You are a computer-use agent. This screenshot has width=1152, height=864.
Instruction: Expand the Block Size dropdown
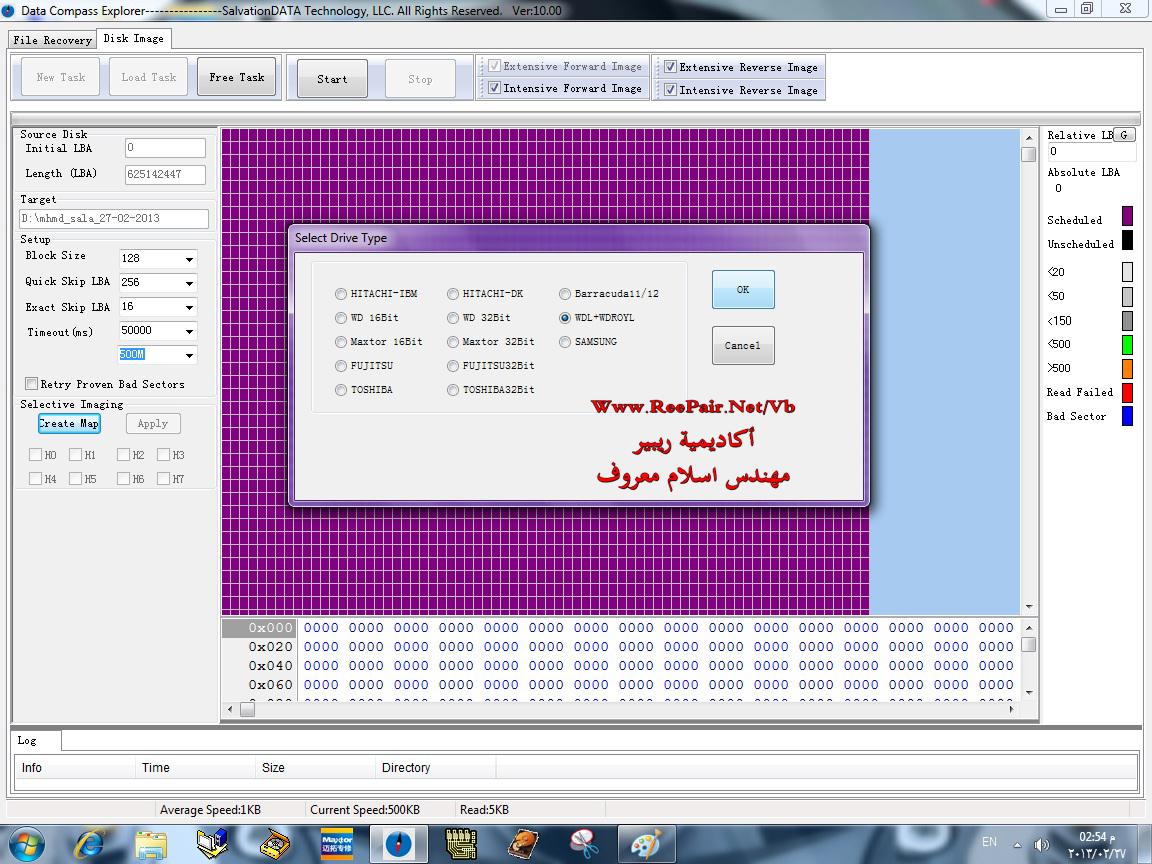point(189,259)
